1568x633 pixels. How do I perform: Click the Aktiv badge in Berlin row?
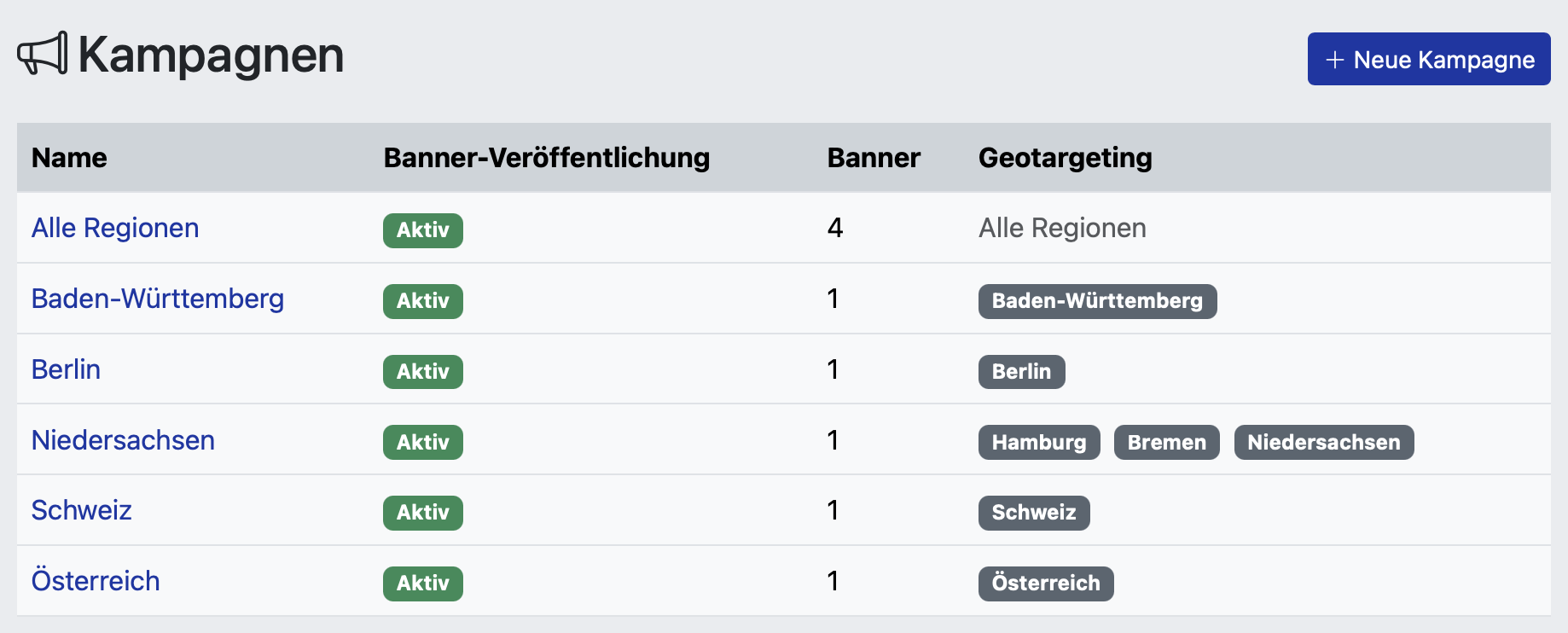422,372
